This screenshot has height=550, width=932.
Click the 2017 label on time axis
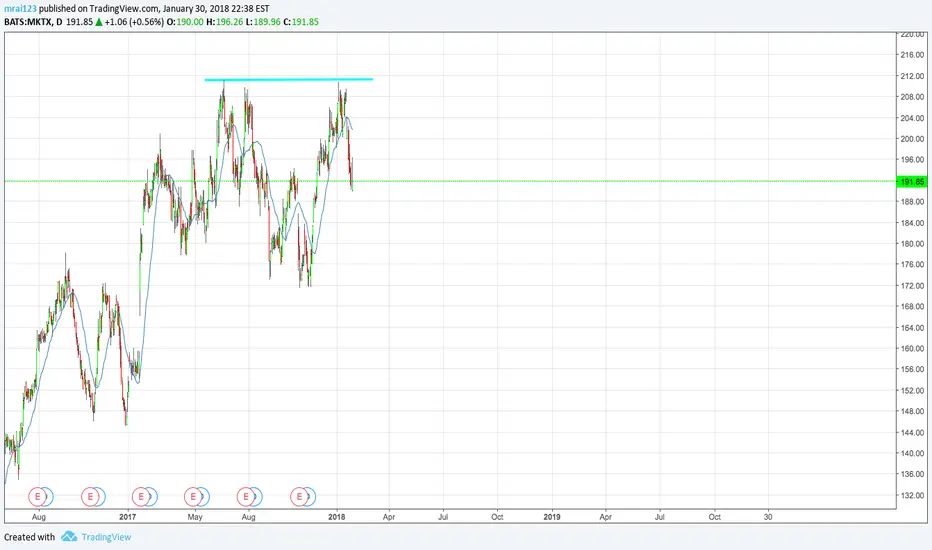[x=127, y=517]
